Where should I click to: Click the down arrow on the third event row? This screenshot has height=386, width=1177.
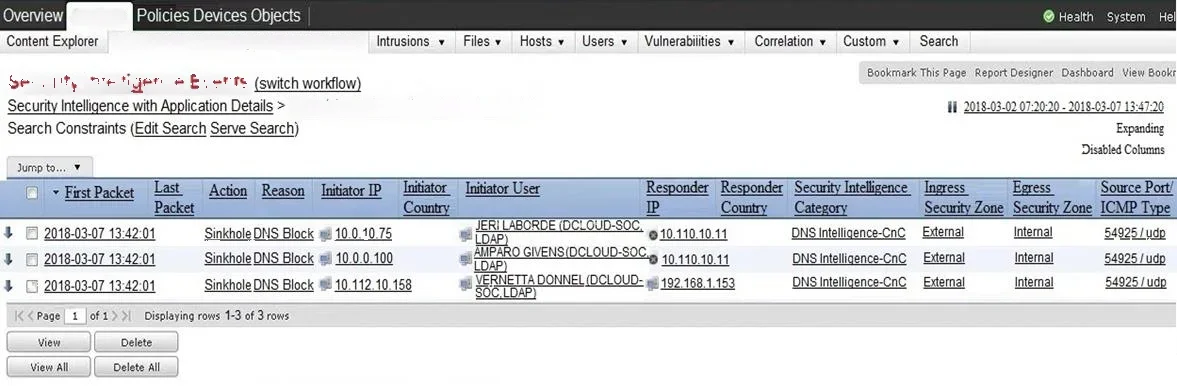point(9,285)
